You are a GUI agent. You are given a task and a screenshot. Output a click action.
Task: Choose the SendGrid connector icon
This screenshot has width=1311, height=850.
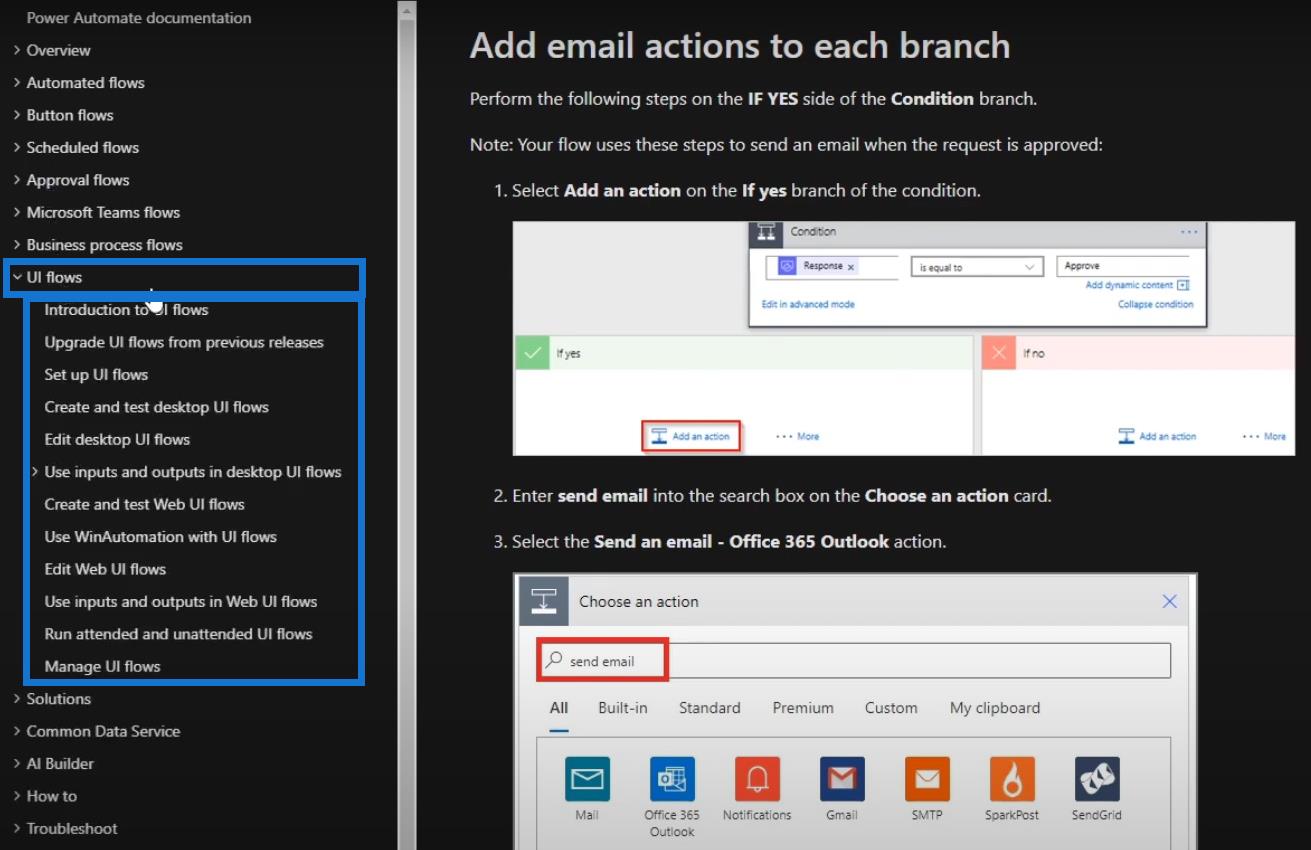click(1097, 779)
